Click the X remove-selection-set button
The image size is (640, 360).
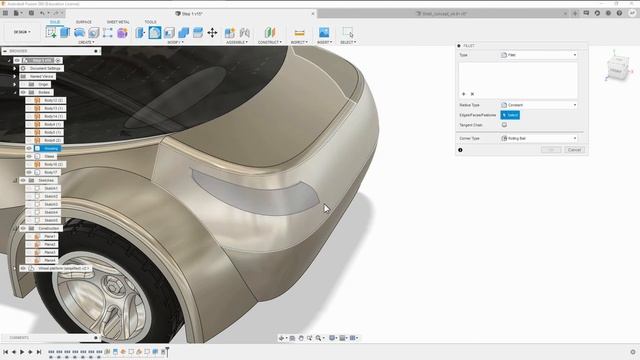click(x=472, y=94)
